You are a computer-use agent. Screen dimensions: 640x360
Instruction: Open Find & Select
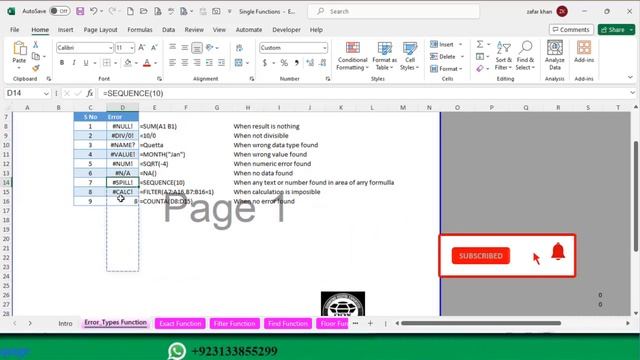(x=525, y=56)
